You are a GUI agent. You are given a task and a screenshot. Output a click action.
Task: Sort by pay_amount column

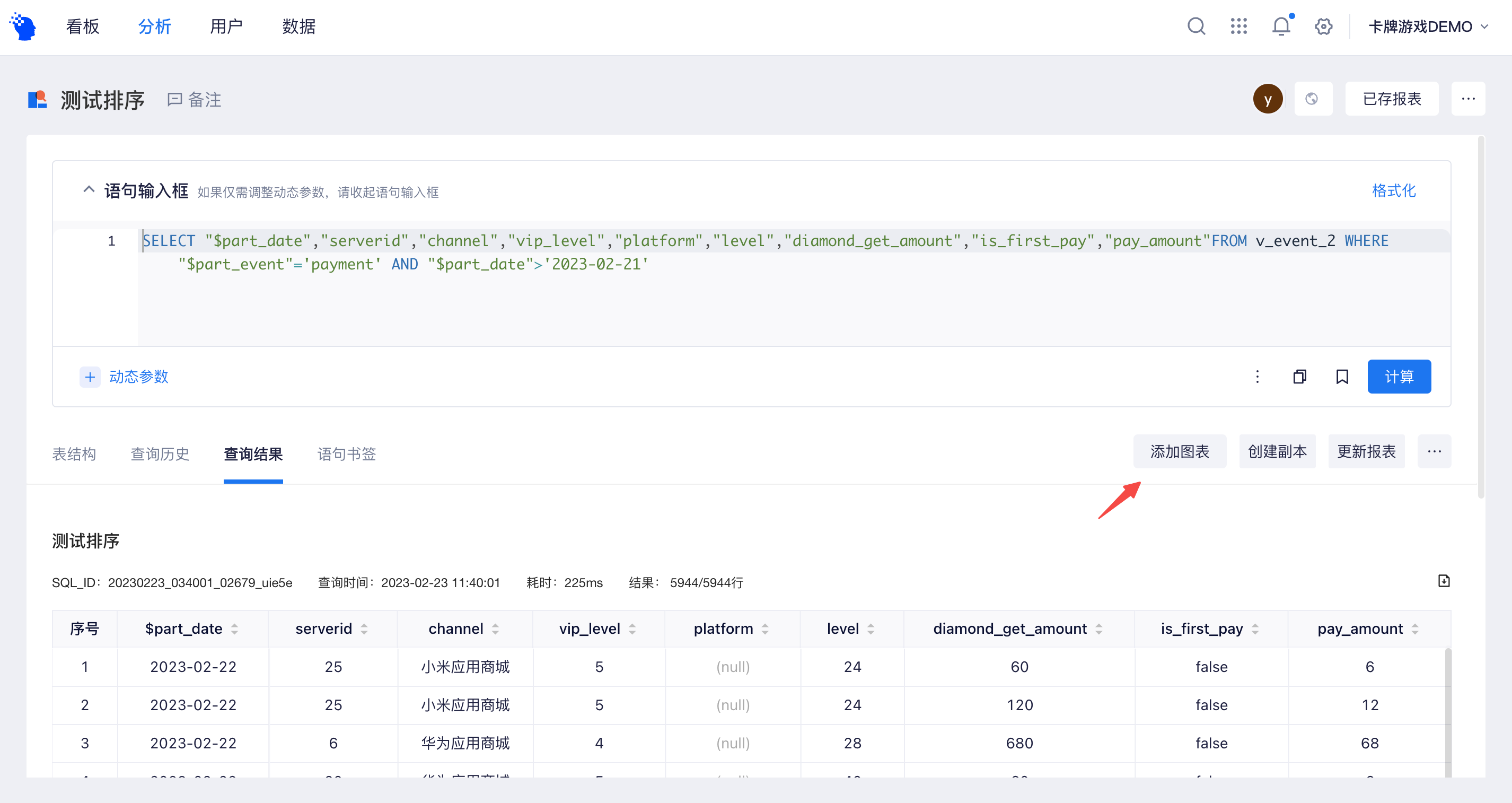1414,629
